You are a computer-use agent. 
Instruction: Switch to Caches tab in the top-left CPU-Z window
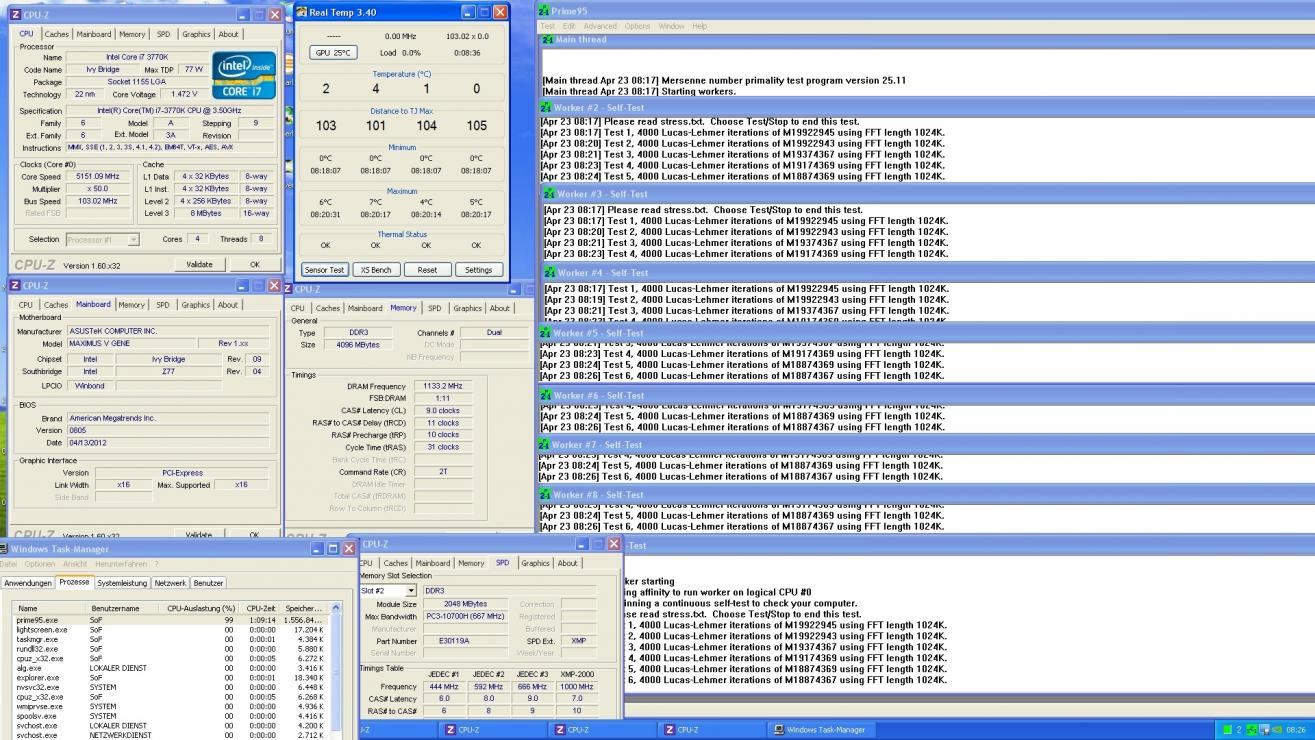tap(57, 34)
